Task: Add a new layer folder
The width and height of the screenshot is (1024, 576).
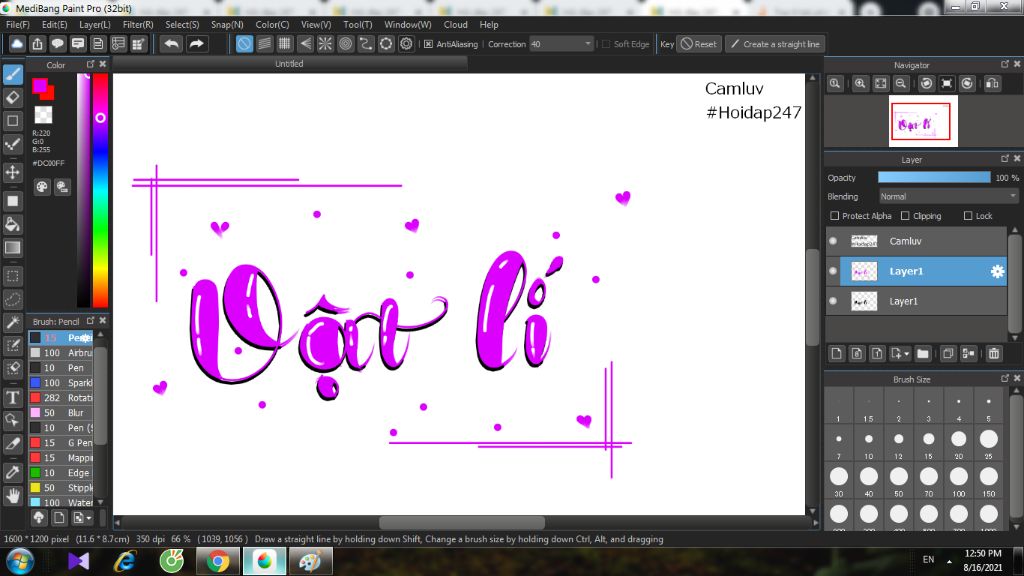Action: (923, 353)
